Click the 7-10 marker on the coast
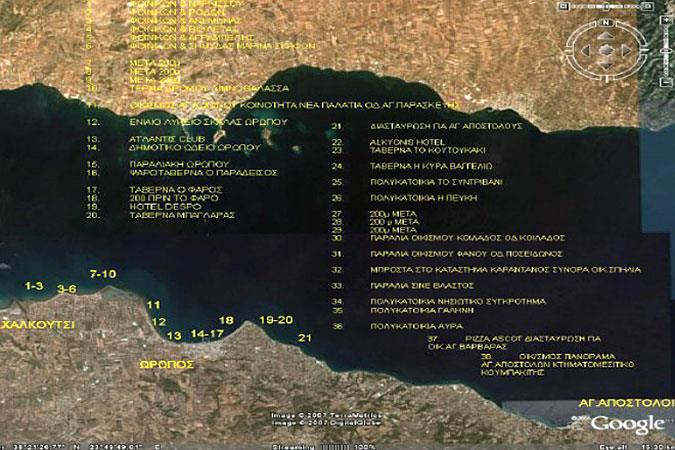The height and width of the screenshot is (450, 675). [x=103, y=274]
